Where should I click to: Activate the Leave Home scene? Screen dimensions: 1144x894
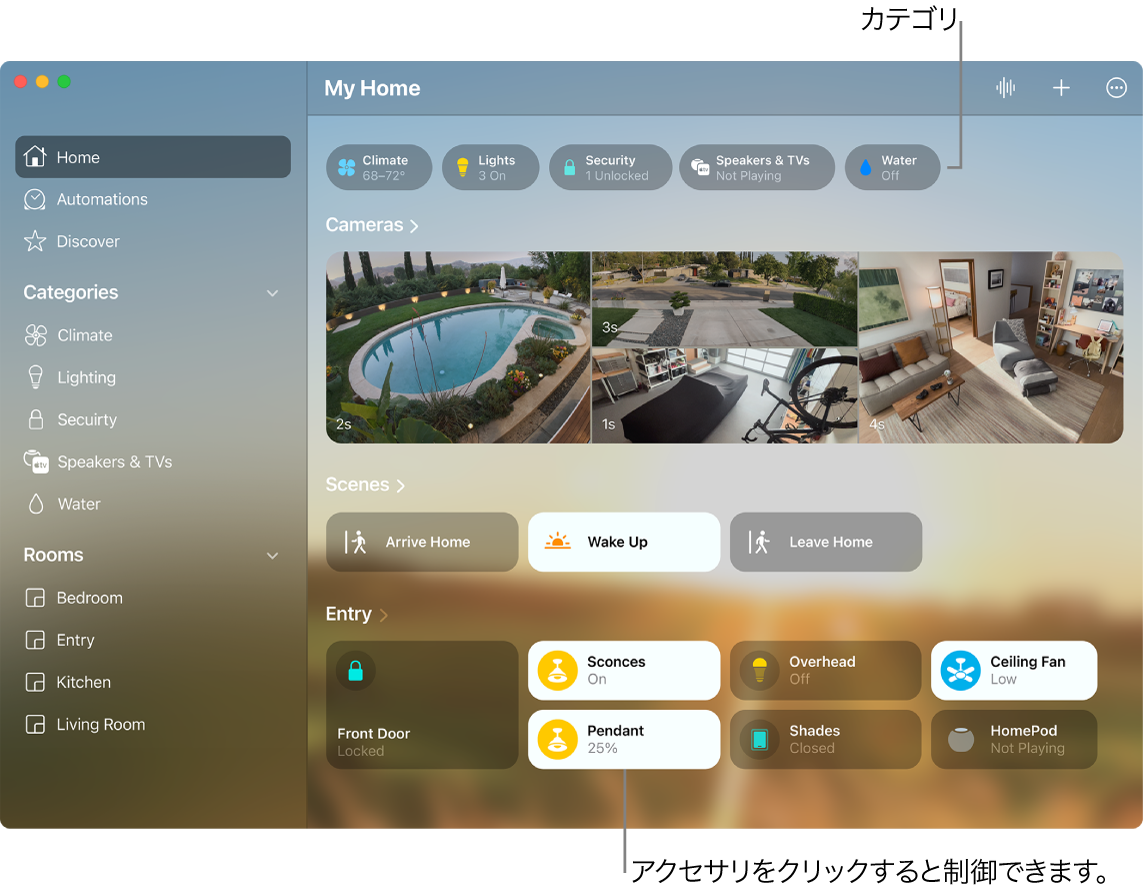[825, 541]
